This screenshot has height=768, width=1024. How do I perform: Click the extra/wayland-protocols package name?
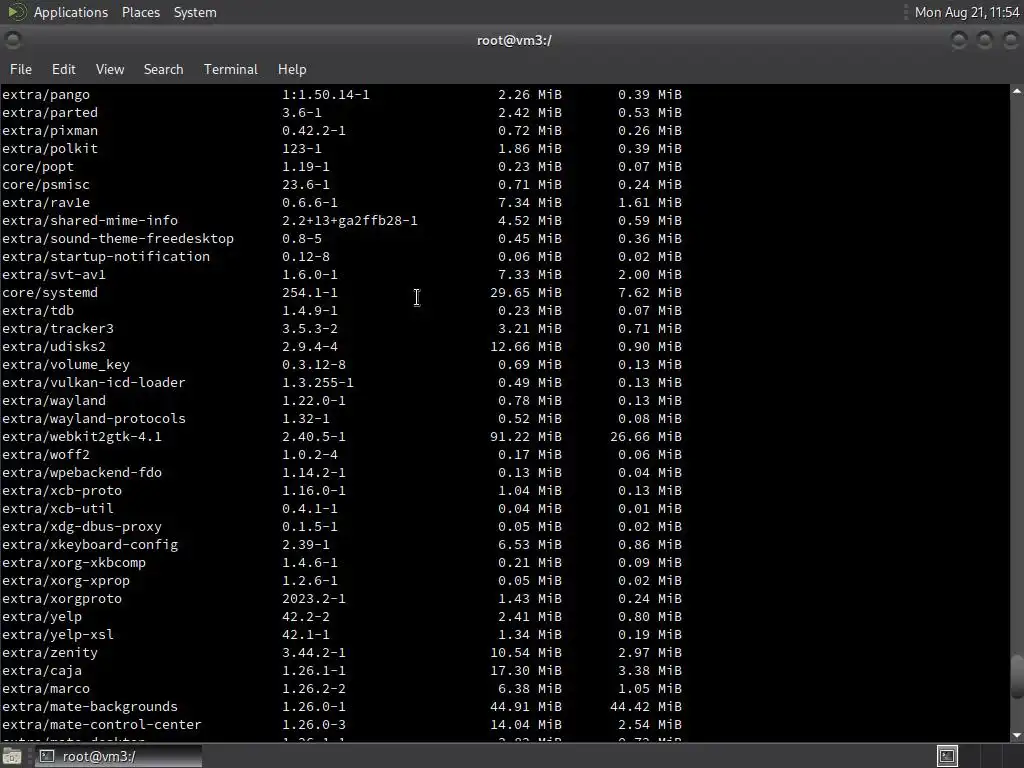tap(94, 419)
